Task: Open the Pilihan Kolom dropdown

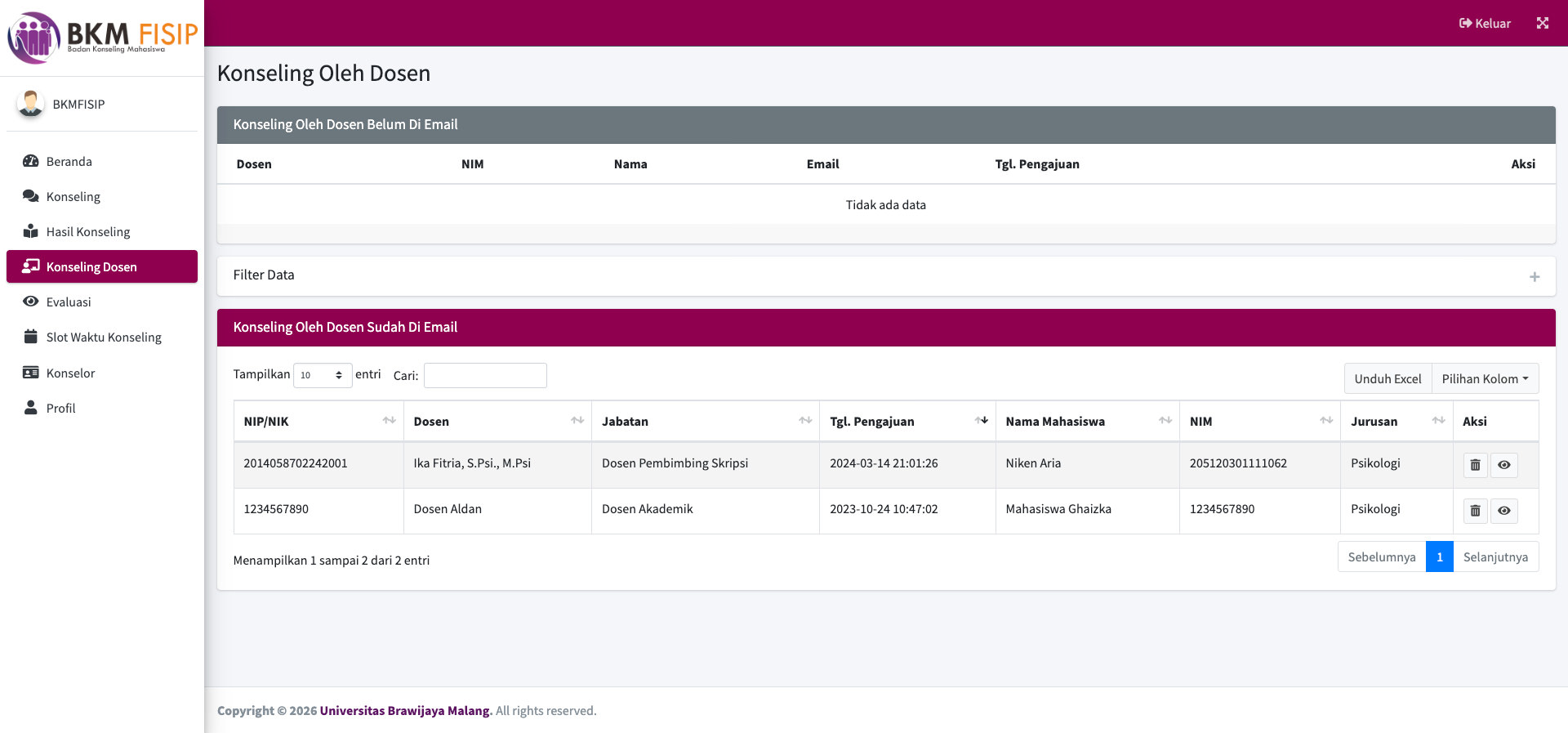Action: [x=1485, y=378]
